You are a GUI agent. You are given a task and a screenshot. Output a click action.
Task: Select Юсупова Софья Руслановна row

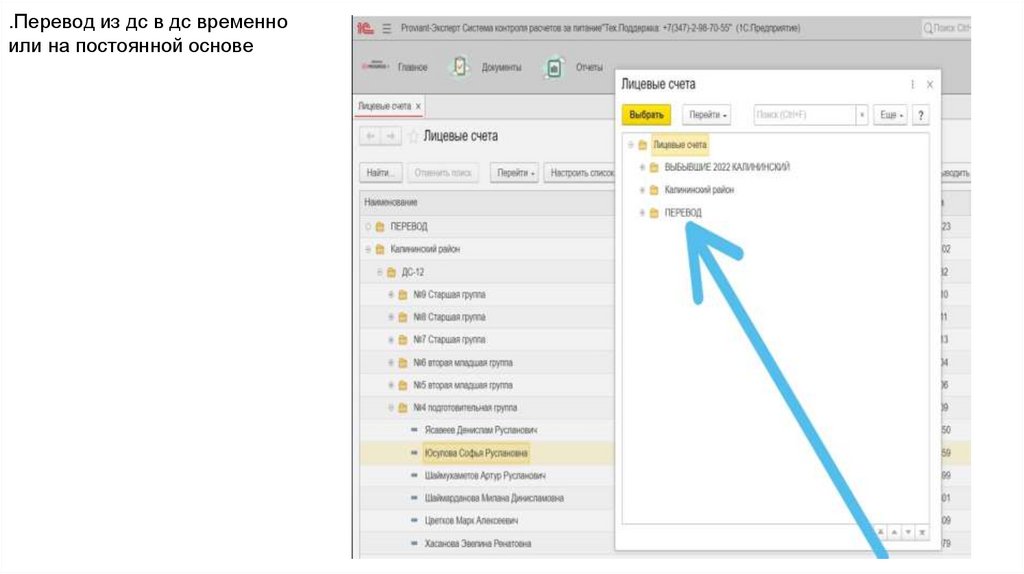click(x=487, y=453)
